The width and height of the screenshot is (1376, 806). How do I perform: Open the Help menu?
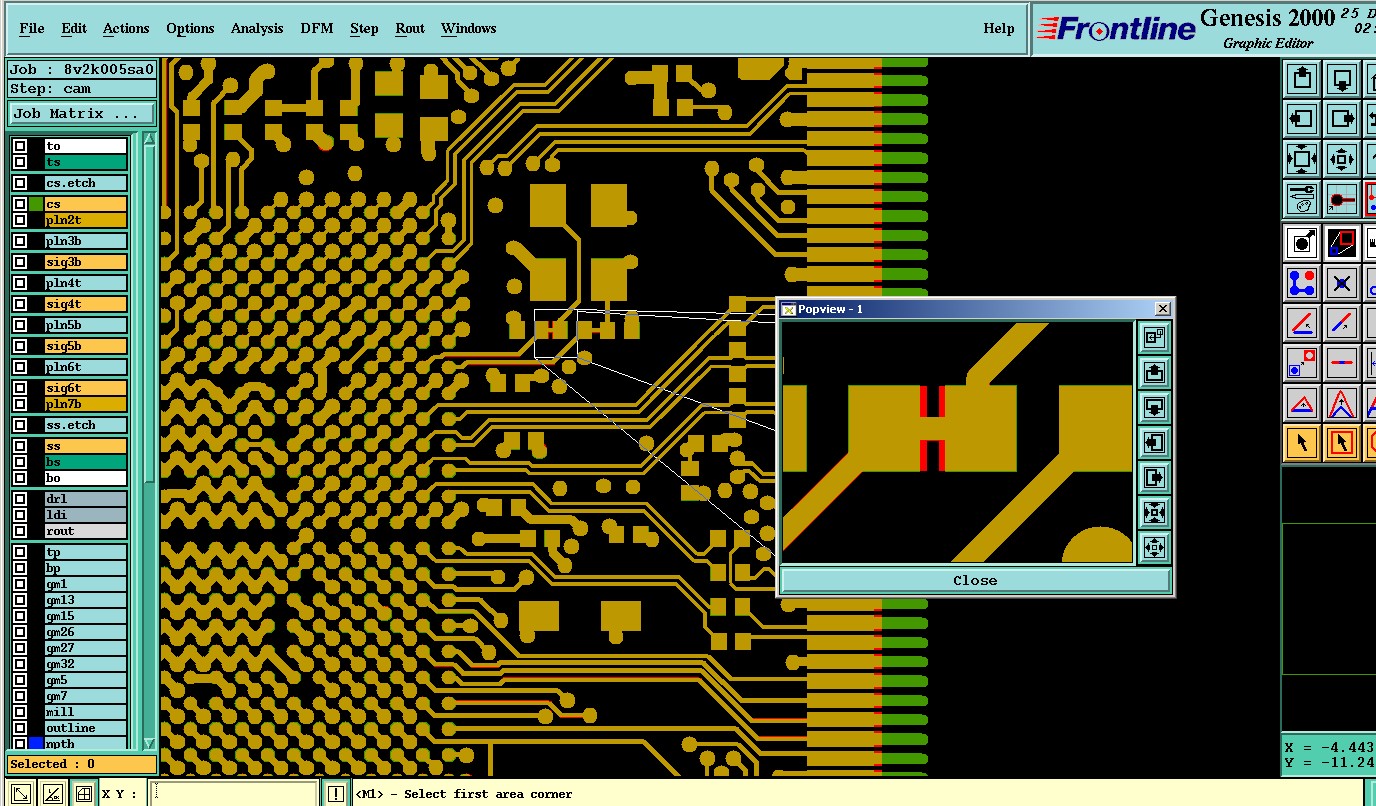coord(999,28)
